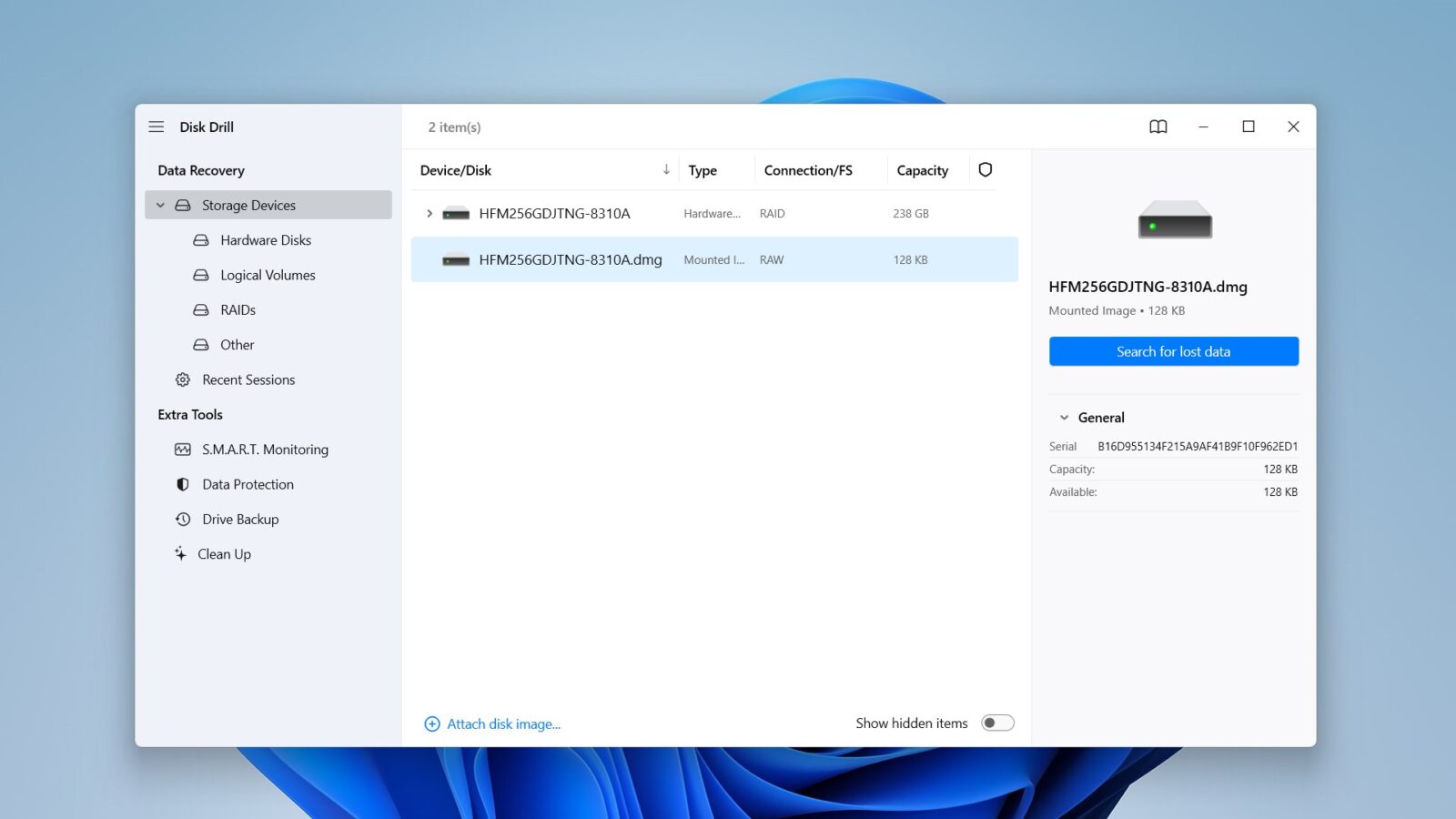This screenshot has width=1456, height=819.
Task: Switch to Hardware Disks view
Action: [266, 239]
